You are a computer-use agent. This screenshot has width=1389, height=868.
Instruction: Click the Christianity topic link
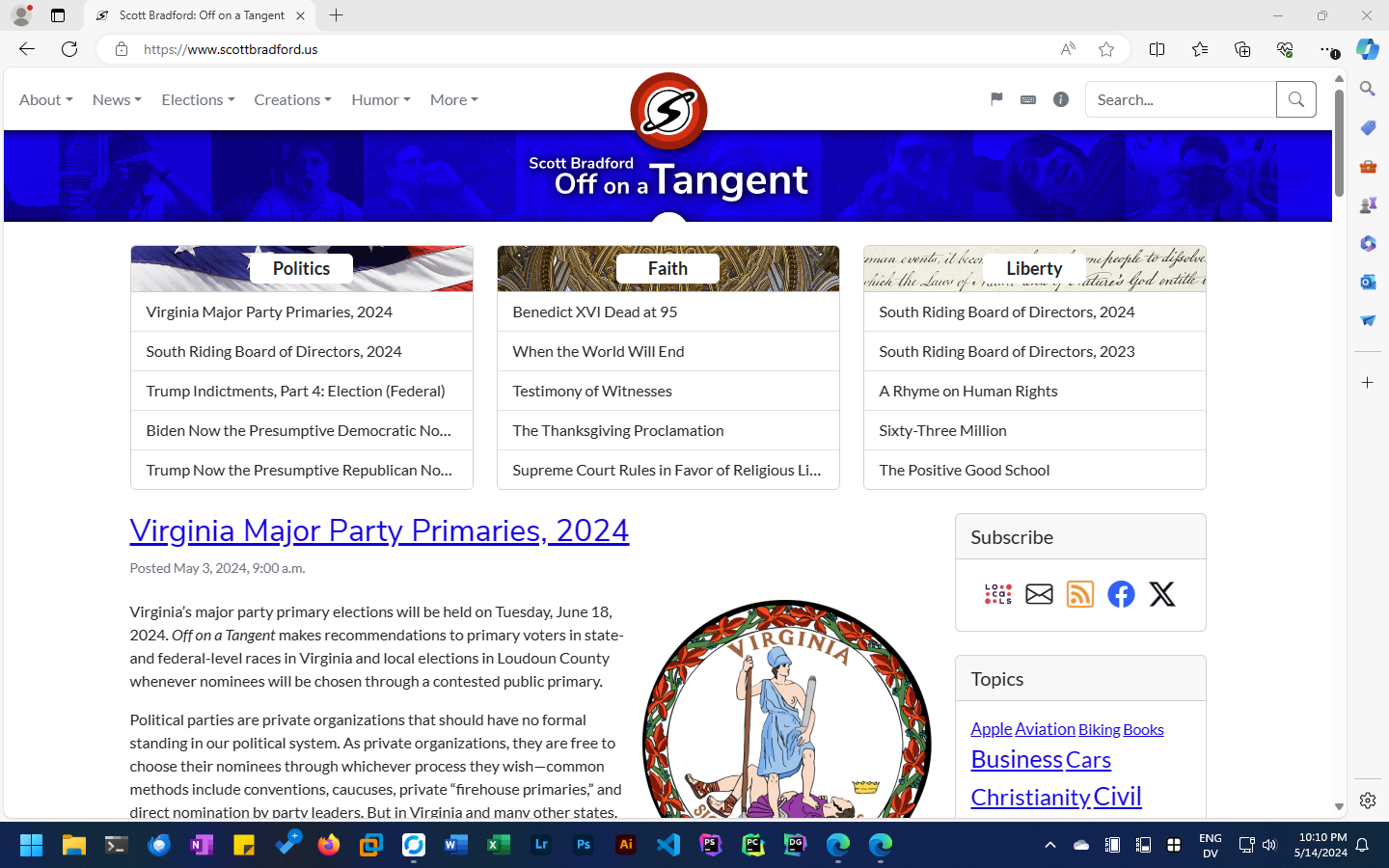tap(1029, 797)
